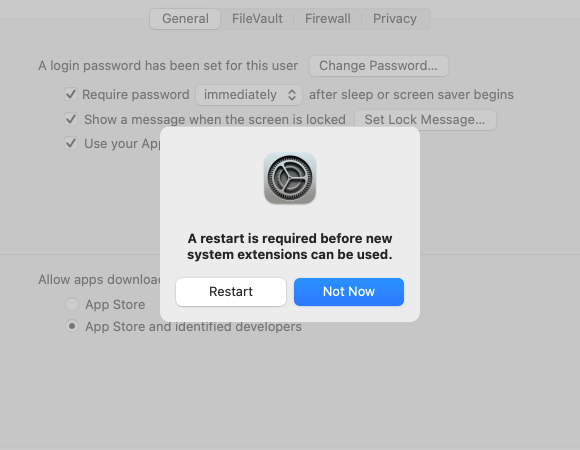Image resolution: width=580 pixels, height=450 pixels.
Task: Go to the Firewall tab
Action: click(327, 19)
